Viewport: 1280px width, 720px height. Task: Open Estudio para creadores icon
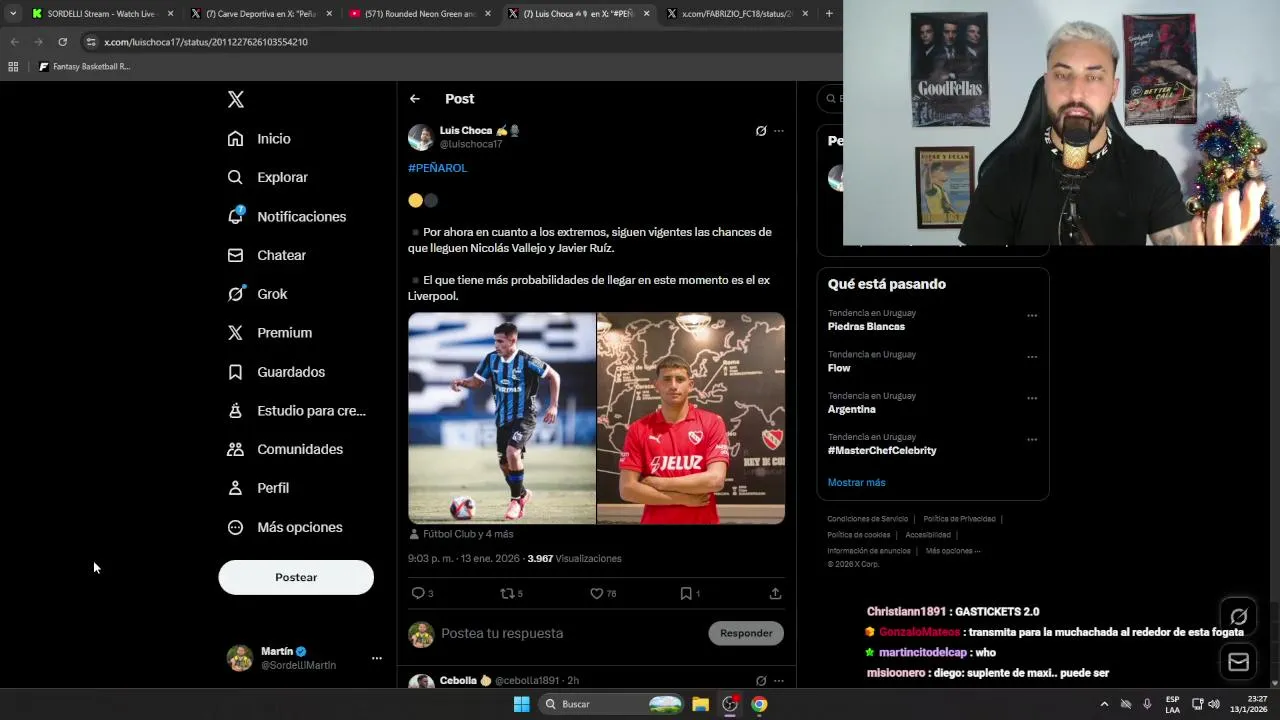click(235, 410)
